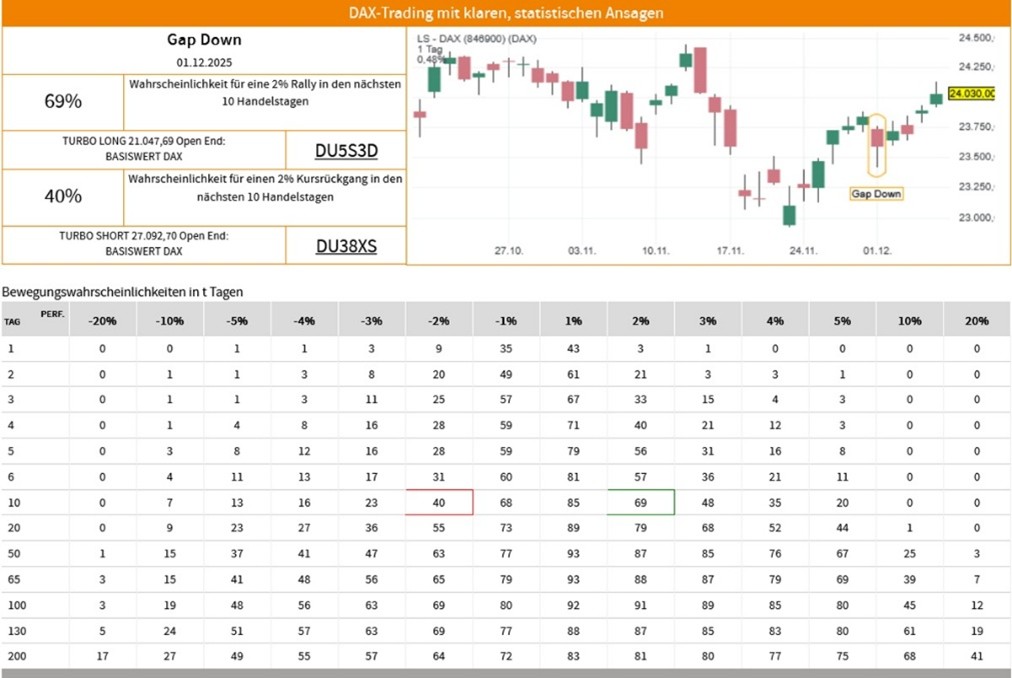
Task: Select the -20% column header
Action: click(x=102, y=321)
